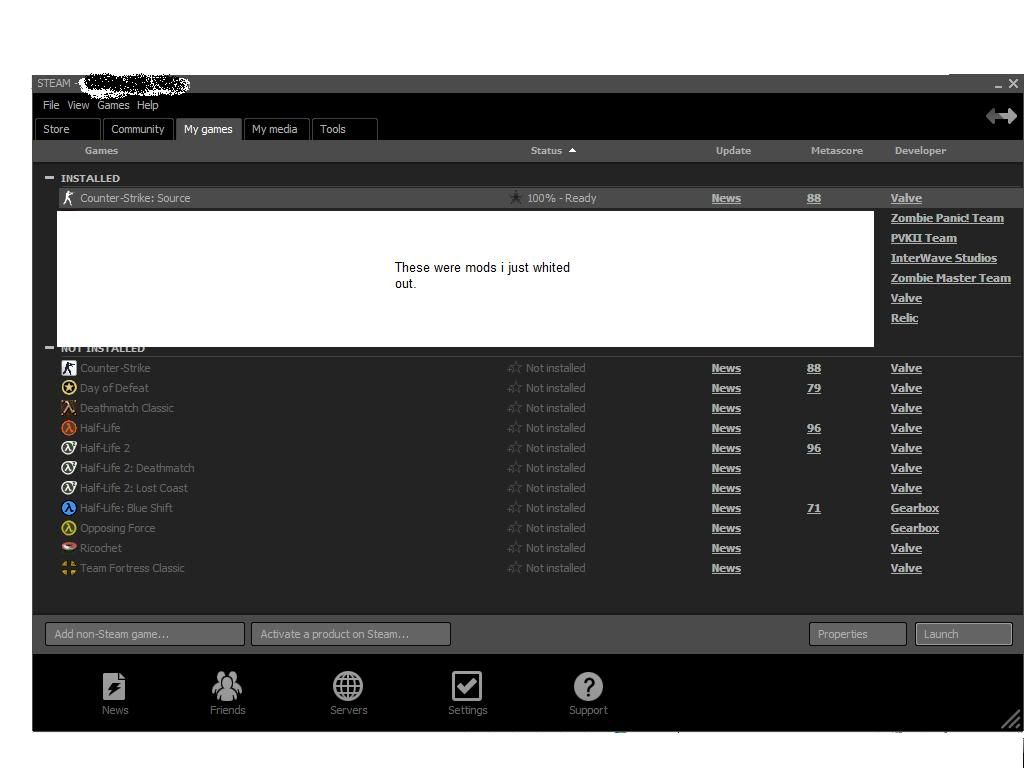1024x768 pixels.
Task: Click the Deathmatch Classic game icon
Action: point(69,408)
